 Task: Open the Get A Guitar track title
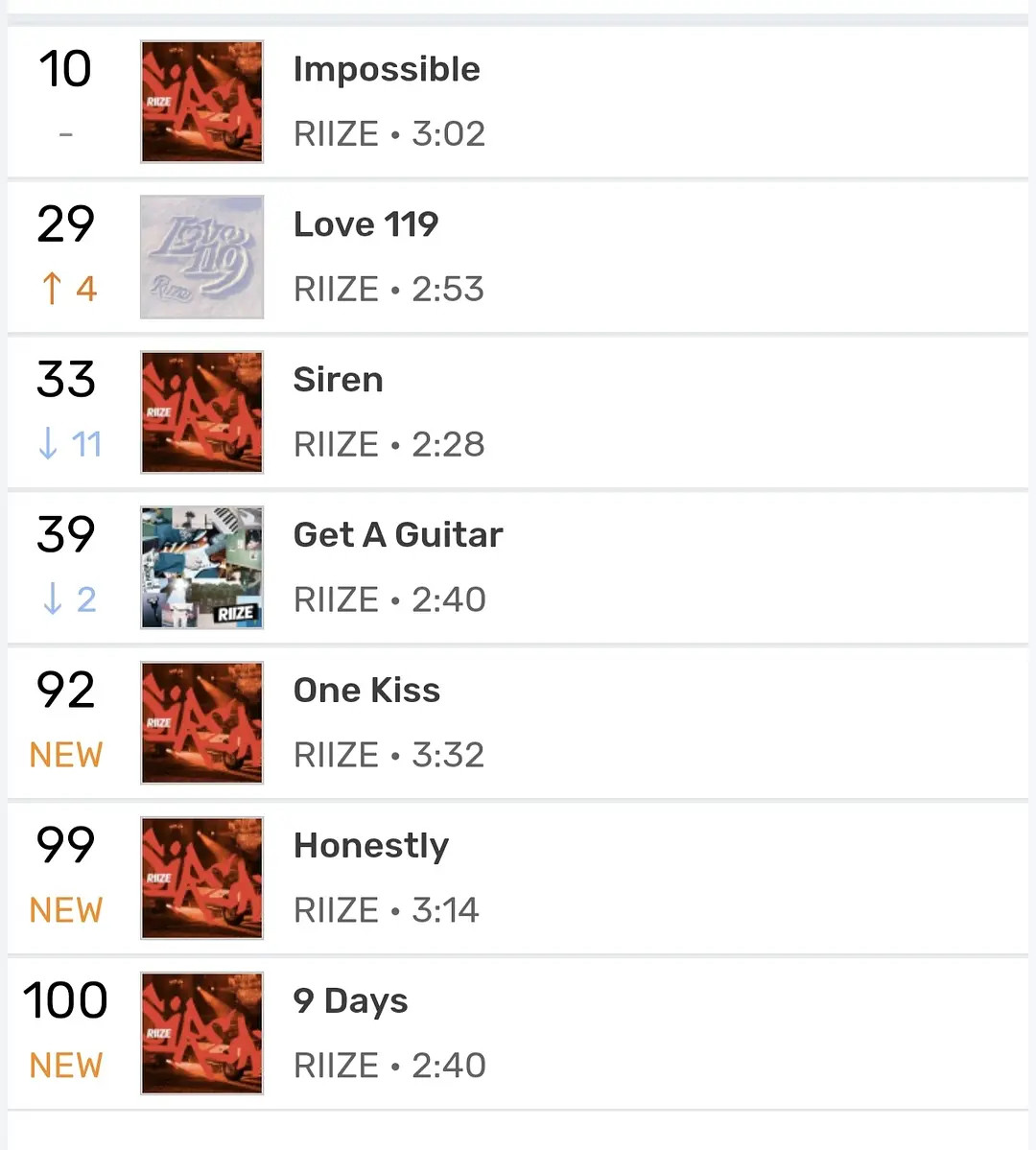[398, 535]
